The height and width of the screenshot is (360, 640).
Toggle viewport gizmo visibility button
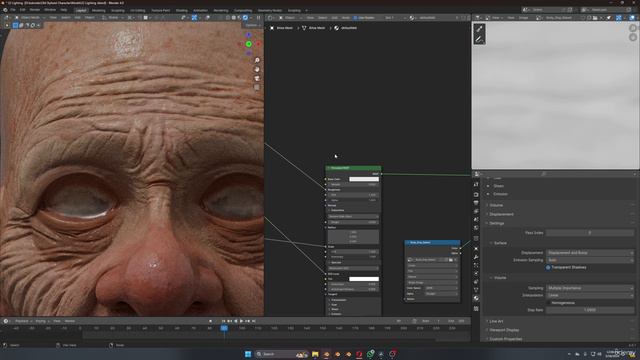point(194,18)
